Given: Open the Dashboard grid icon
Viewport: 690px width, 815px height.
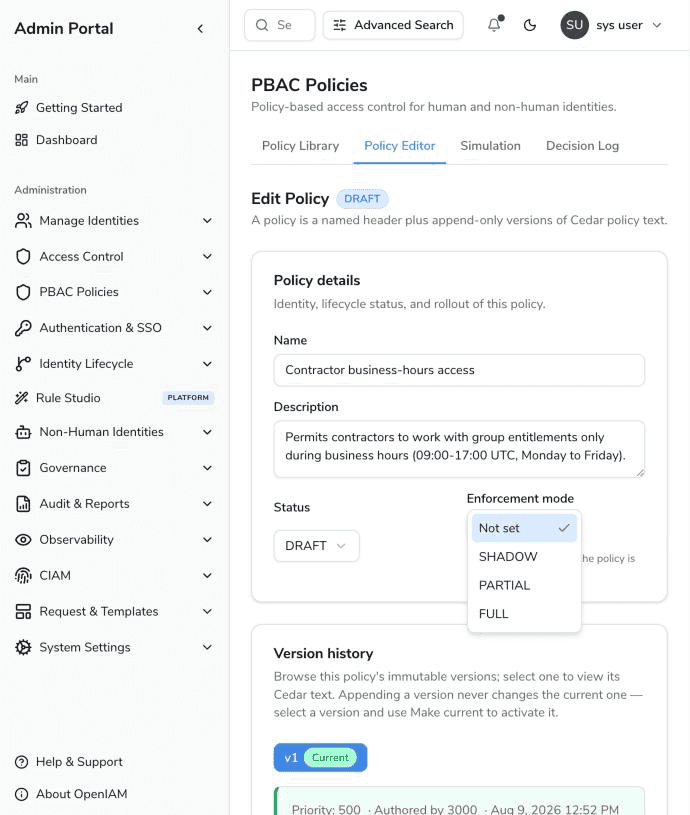Looking at the screenshot, I should [21, 140].
